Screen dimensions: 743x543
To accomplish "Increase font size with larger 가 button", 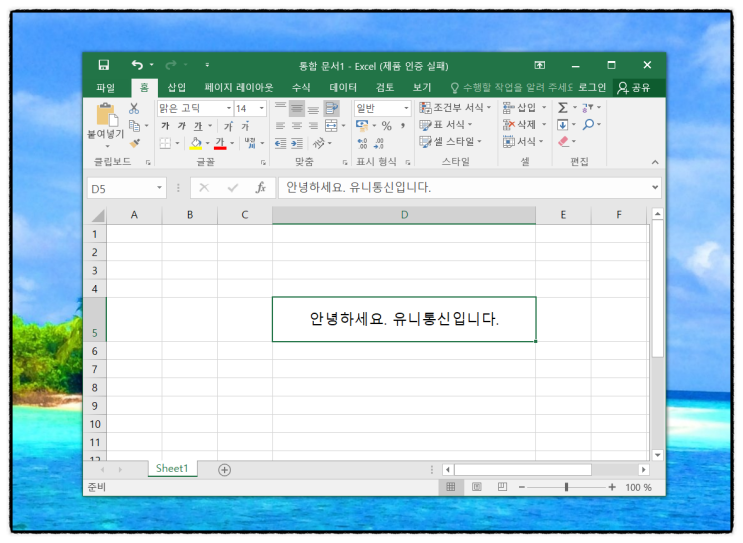I will tap(228, 126).
